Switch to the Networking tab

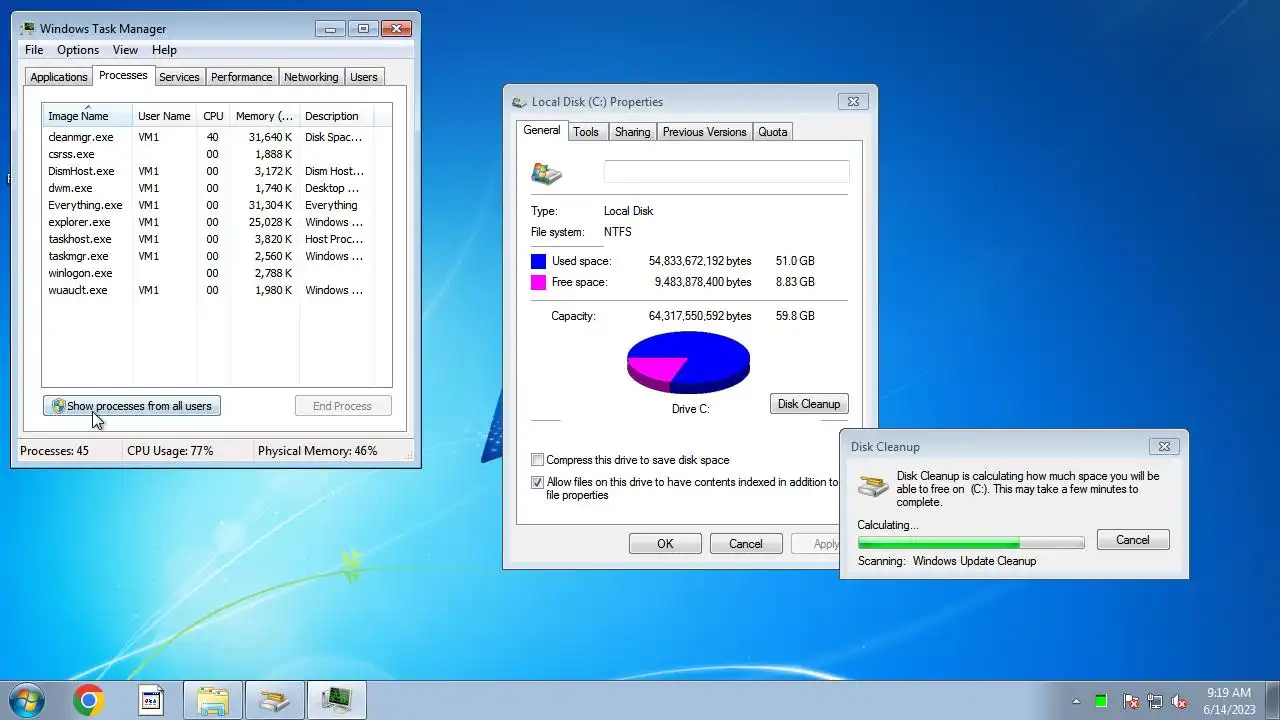(311, 77)
